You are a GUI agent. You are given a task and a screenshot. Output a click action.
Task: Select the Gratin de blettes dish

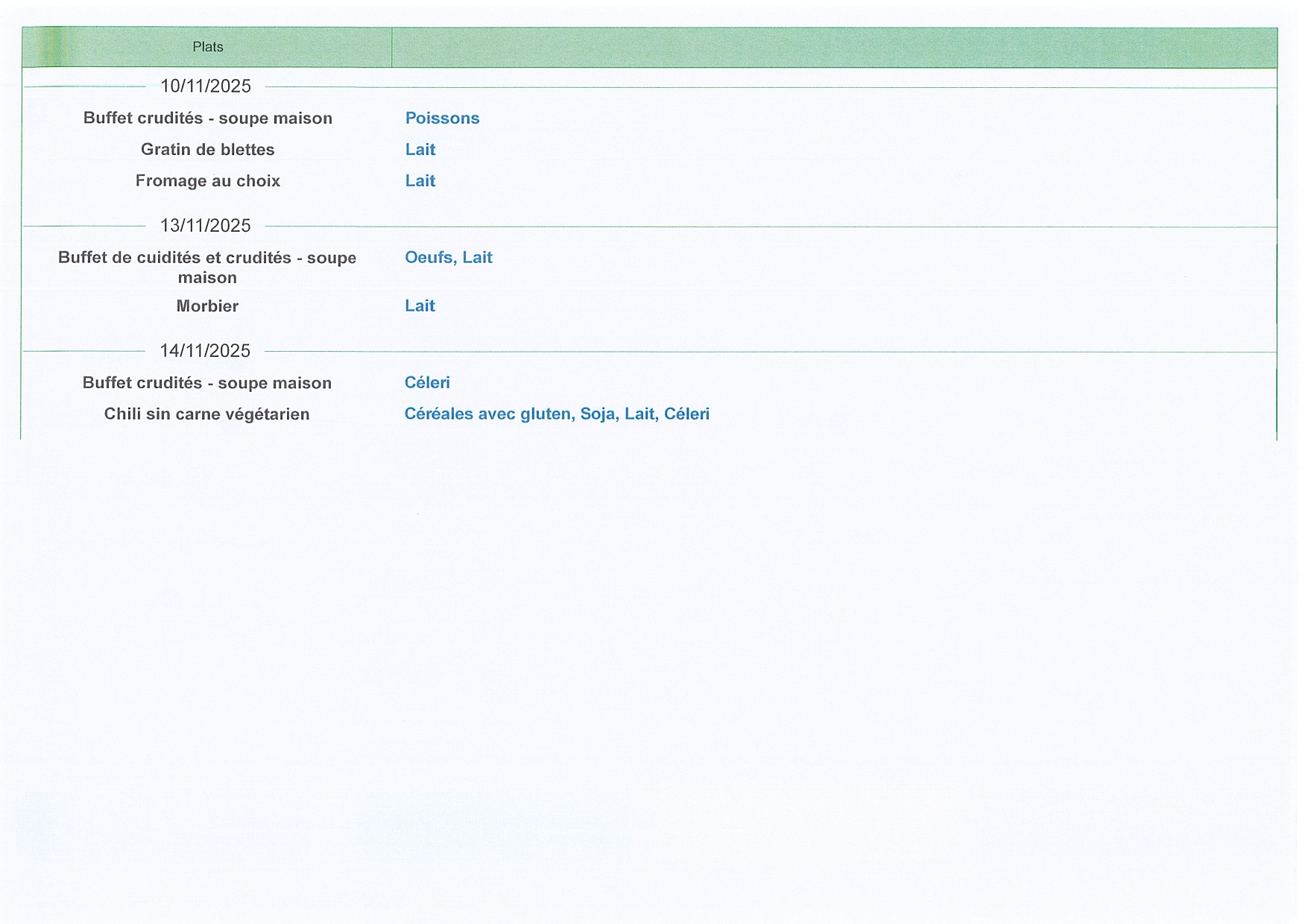[x=207, y=150]
